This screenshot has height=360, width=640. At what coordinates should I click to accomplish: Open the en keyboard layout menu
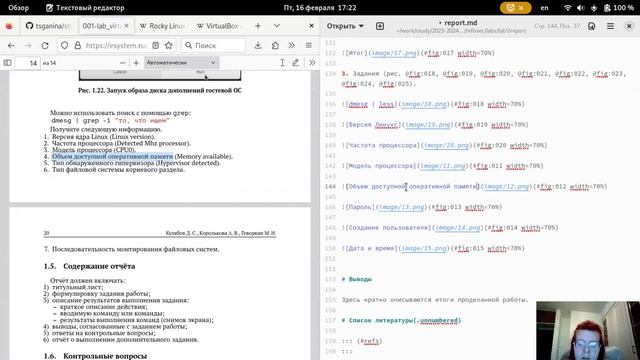(544, 7)
